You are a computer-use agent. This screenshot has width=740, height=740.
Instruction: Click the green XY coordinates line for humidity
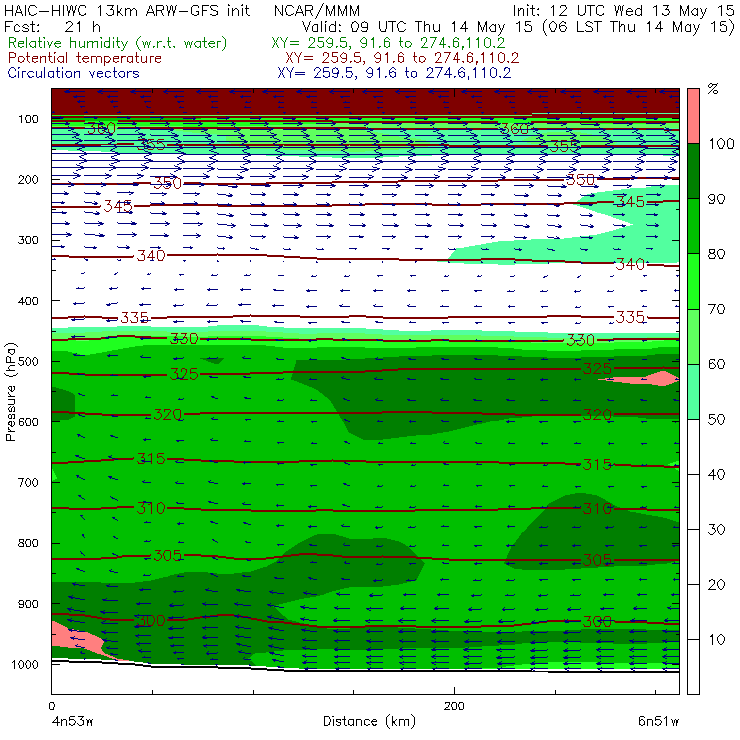(x=388, y=43)
